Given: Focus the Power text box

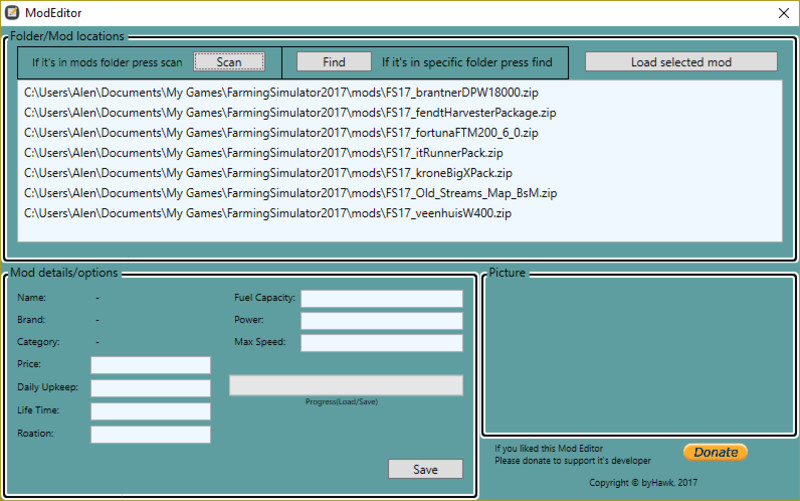Looking at the screenshot, I should tap(381, 321).
